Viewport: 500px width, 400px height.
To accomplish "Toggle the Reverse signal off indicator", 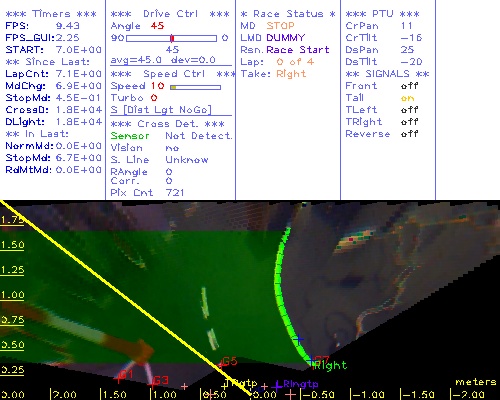I will point(409,134).
